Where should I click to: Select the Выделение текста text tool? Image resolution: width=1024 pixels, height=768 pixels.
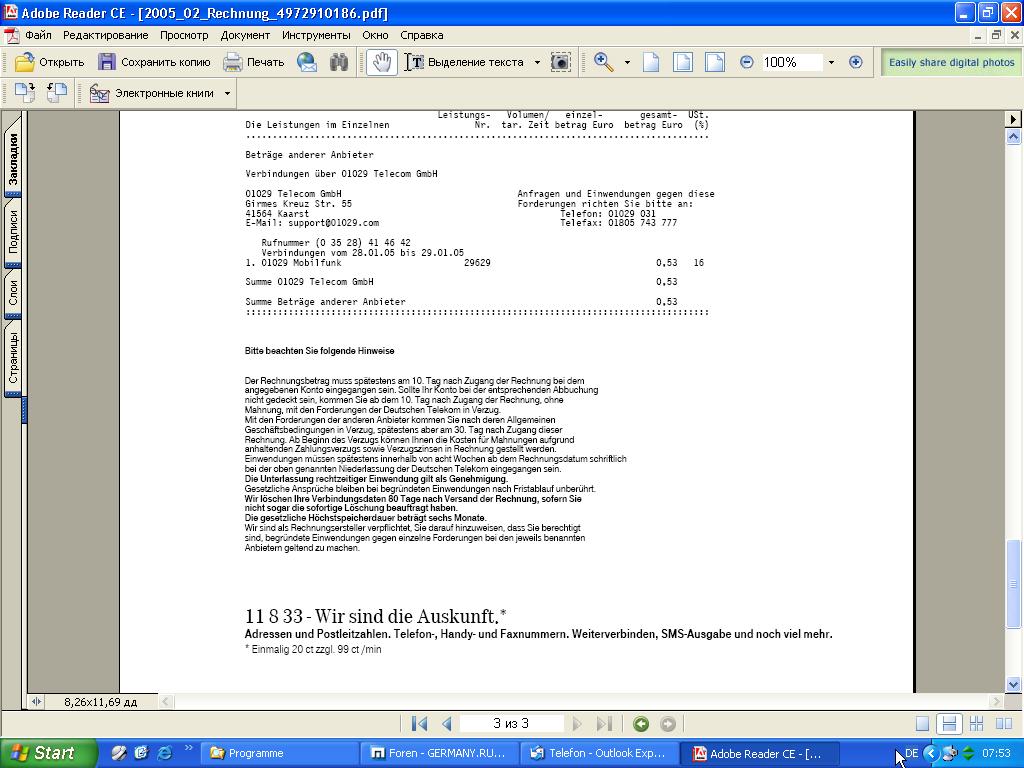[x=465, y=62]
